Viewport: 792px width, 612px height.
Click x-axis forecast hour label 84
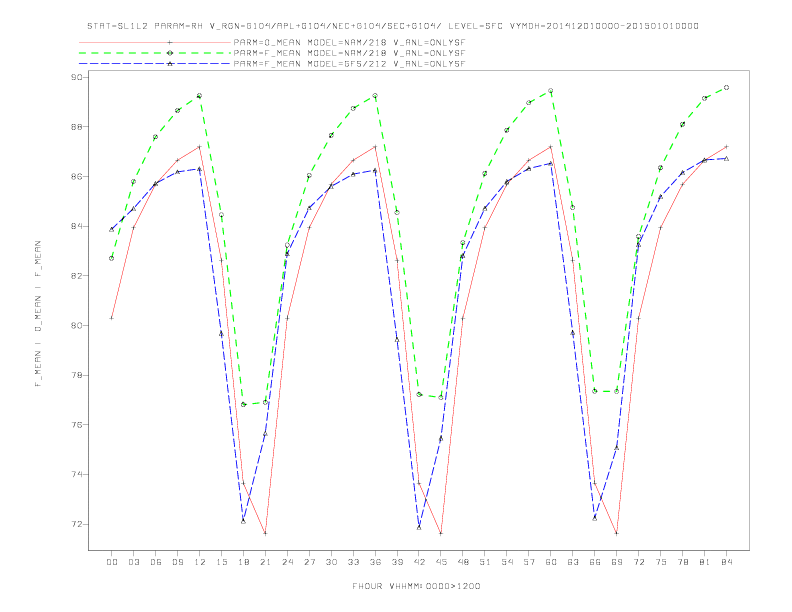click(x=727, y=562)
